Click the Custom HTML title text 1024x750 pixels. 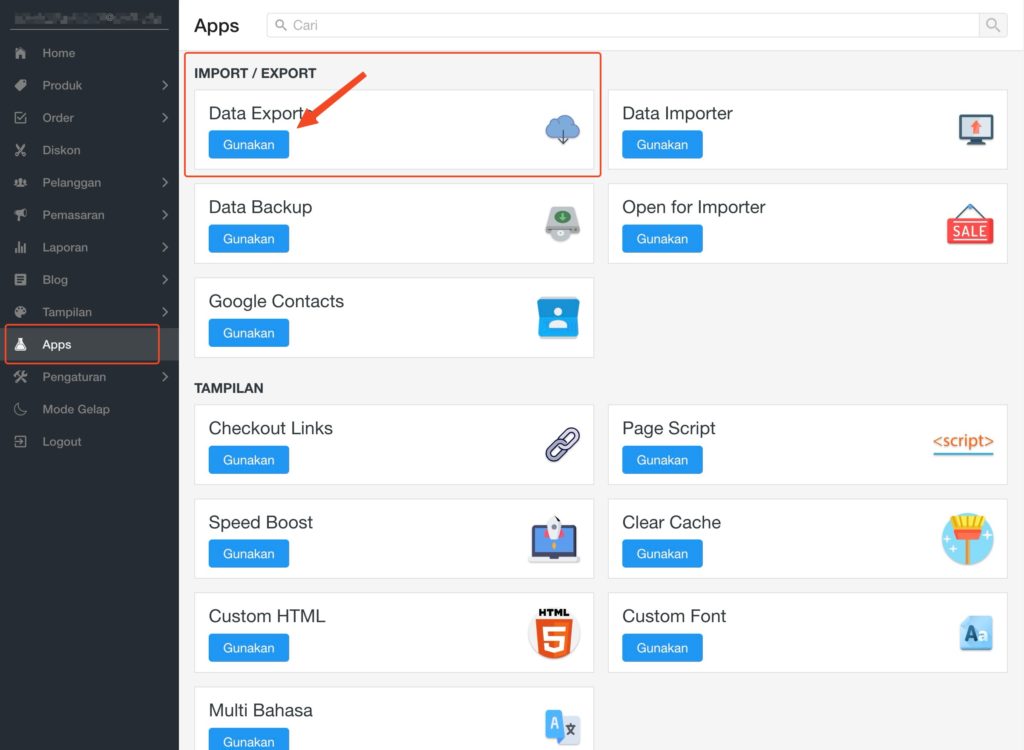(267, 616)
